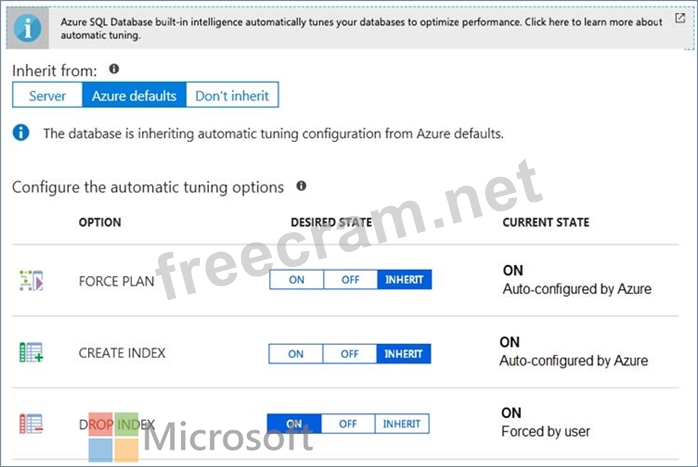Set FORCE PLAN desired state to ON
This screenshot has height=467, width=698.
(x=296, y=280)
